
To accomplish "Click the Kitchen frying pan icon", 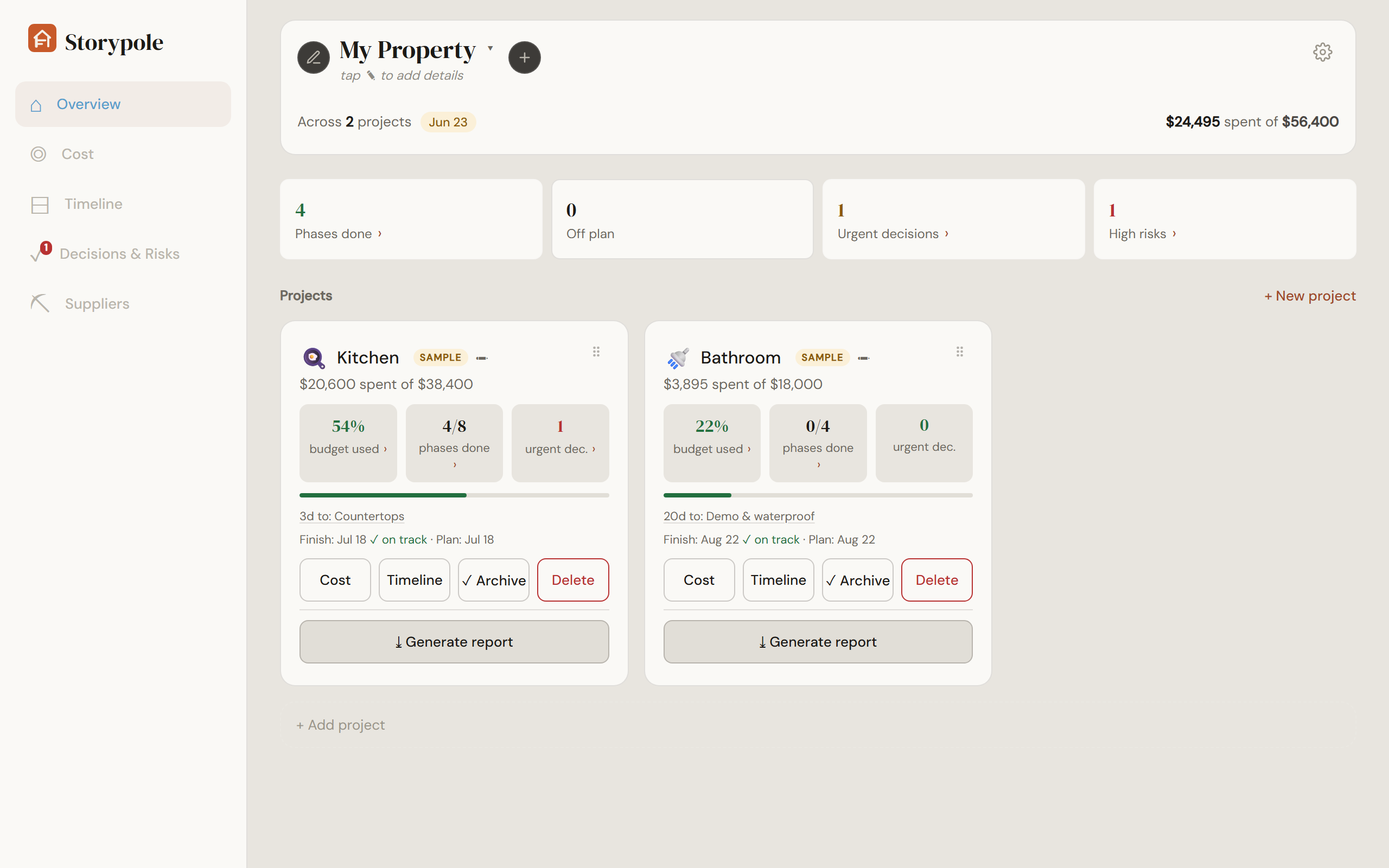I will pyautogui.click(x=314, y=358).
